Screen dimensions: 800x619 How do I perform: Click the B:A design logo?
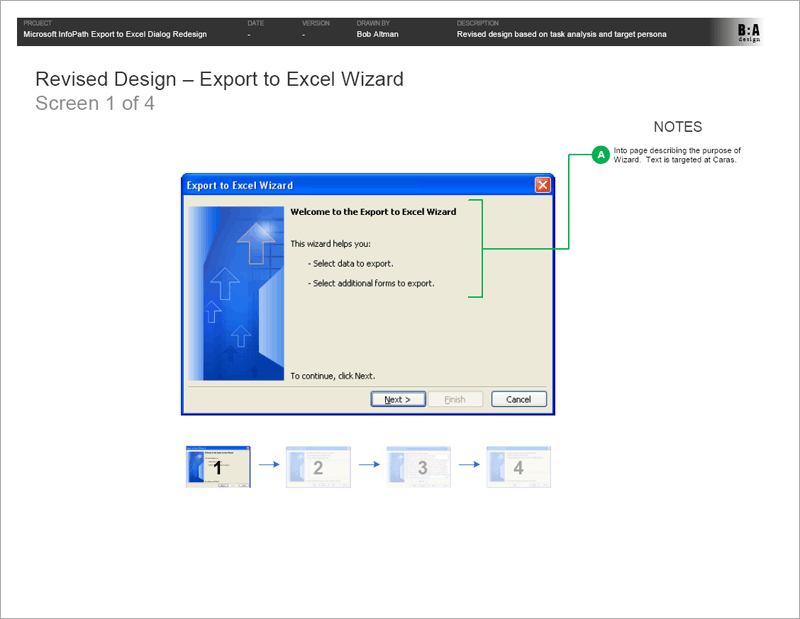click(x=748, y=33)
